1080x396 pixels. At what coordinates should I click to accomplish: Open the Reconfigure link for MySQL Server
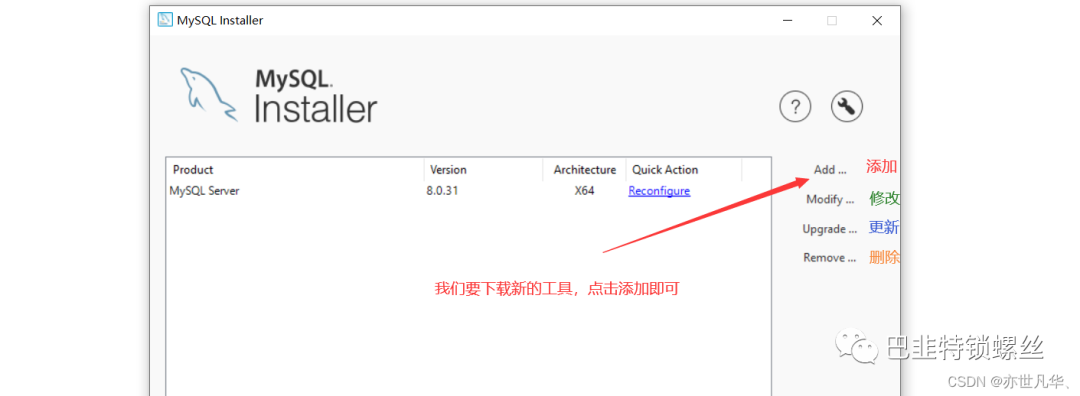[x=659, y=191]
